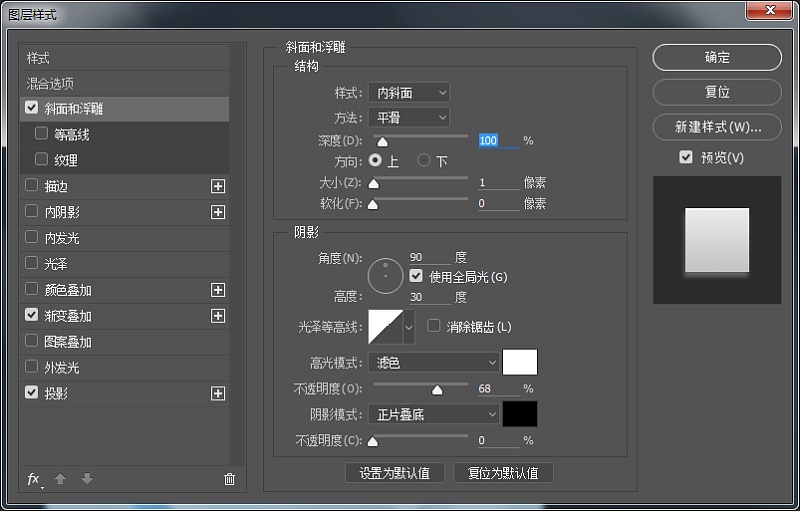Open the 样式 presets section

click(124, 58)
